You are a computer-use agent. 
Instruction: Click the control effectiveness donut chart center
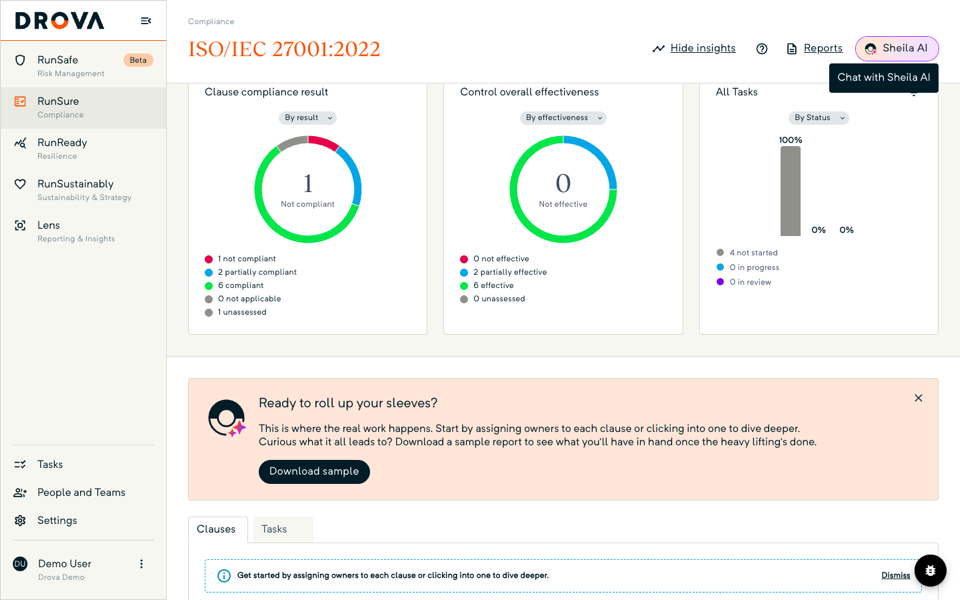(x=563, y=190)
